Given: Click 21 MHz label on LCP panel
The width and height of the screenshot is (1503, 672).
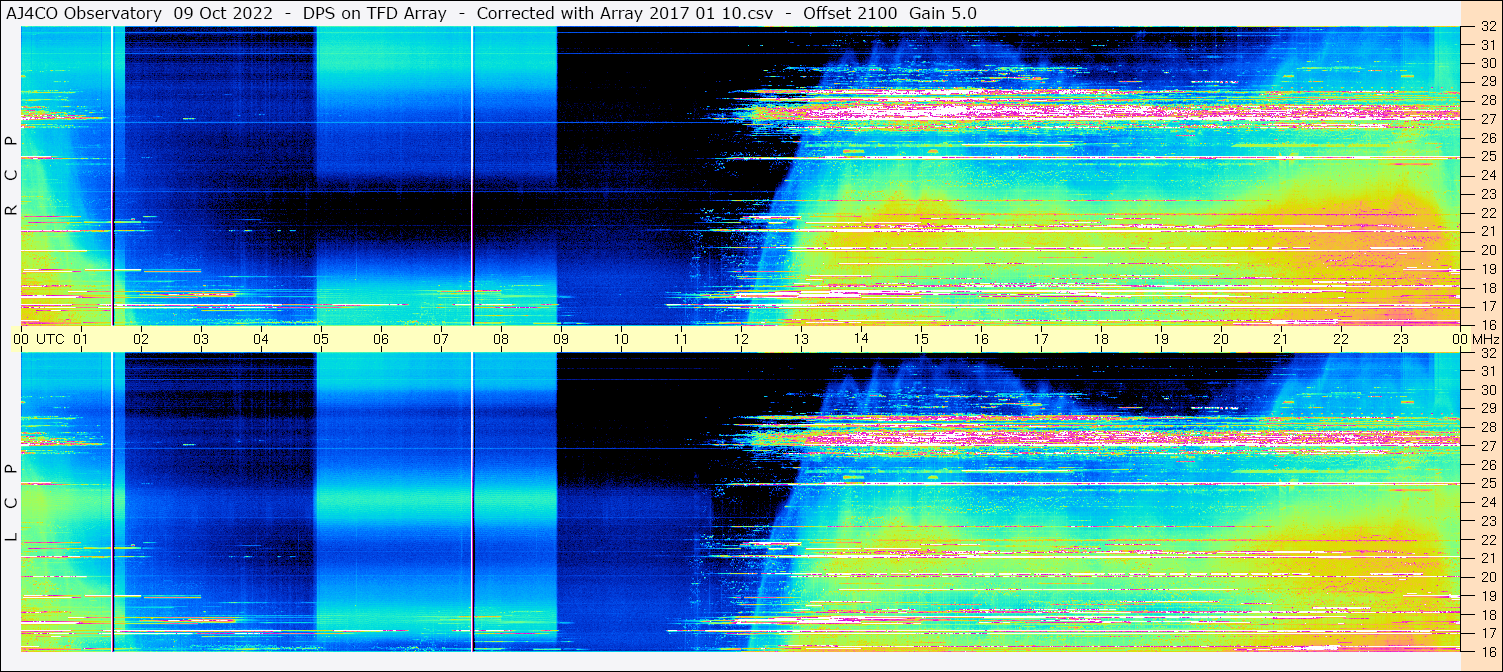Looking at the screenshot, I should click(1487, 558).
